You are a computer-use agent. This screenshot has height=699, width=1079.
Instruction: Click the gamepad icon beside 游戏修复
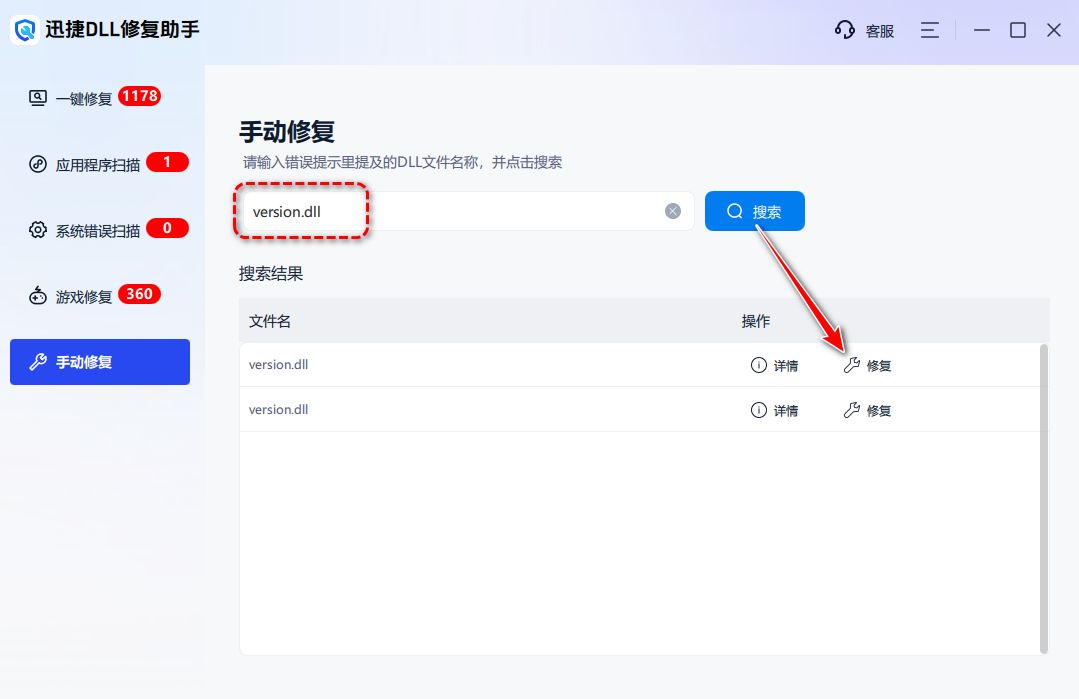(x=38, y=296)
